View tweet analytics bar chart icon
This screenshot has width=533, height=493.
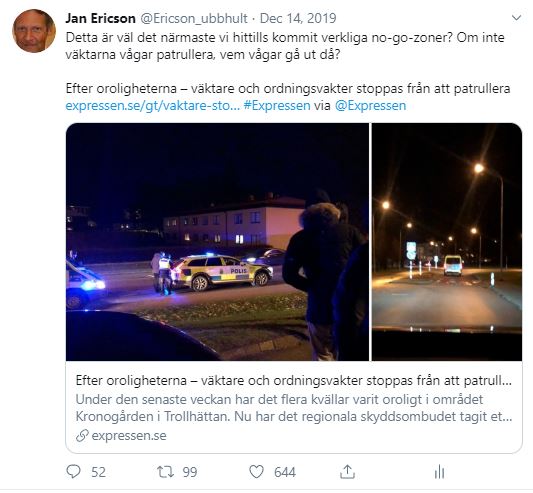(439, 472)
